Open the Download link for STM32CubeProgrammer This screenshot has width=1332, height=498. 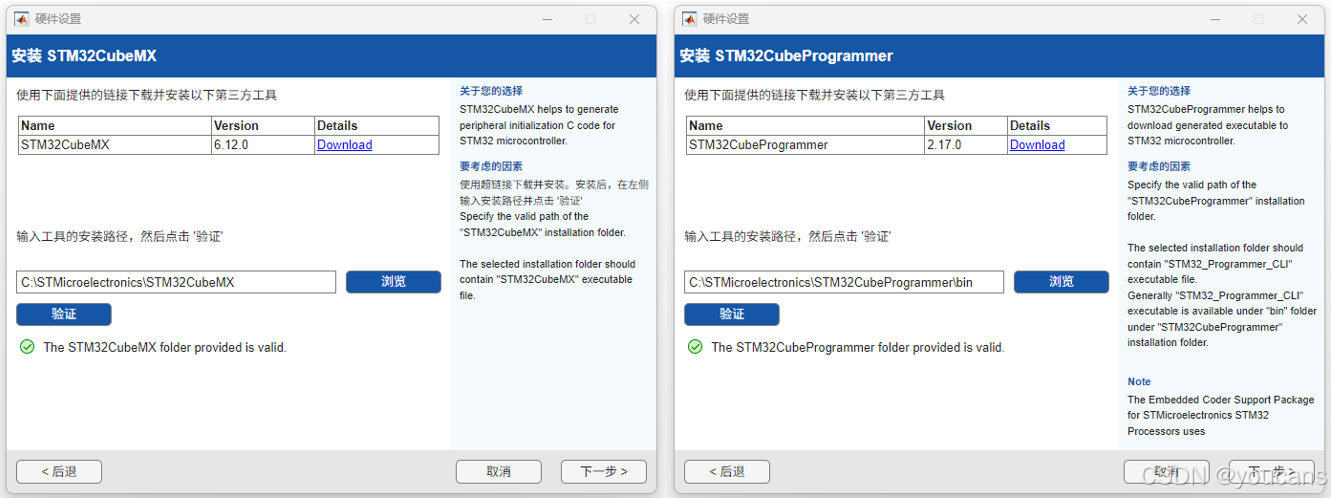(1037, 145)
